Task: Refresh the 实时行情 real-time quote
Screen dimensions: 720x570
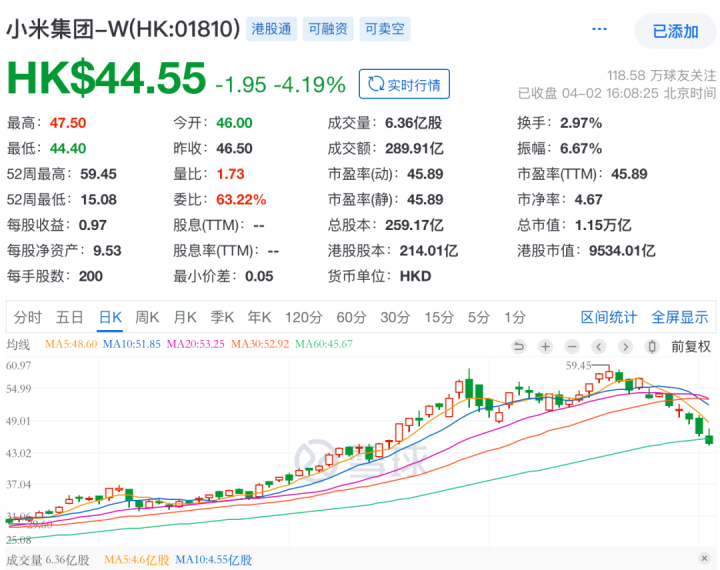Action: (x=404, y=84)
